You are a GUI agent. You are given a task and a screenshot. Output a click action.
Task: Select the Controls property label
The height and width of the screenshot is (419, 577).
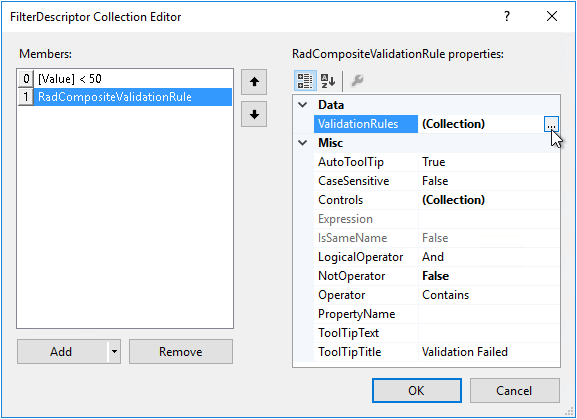tap(340, 200)
